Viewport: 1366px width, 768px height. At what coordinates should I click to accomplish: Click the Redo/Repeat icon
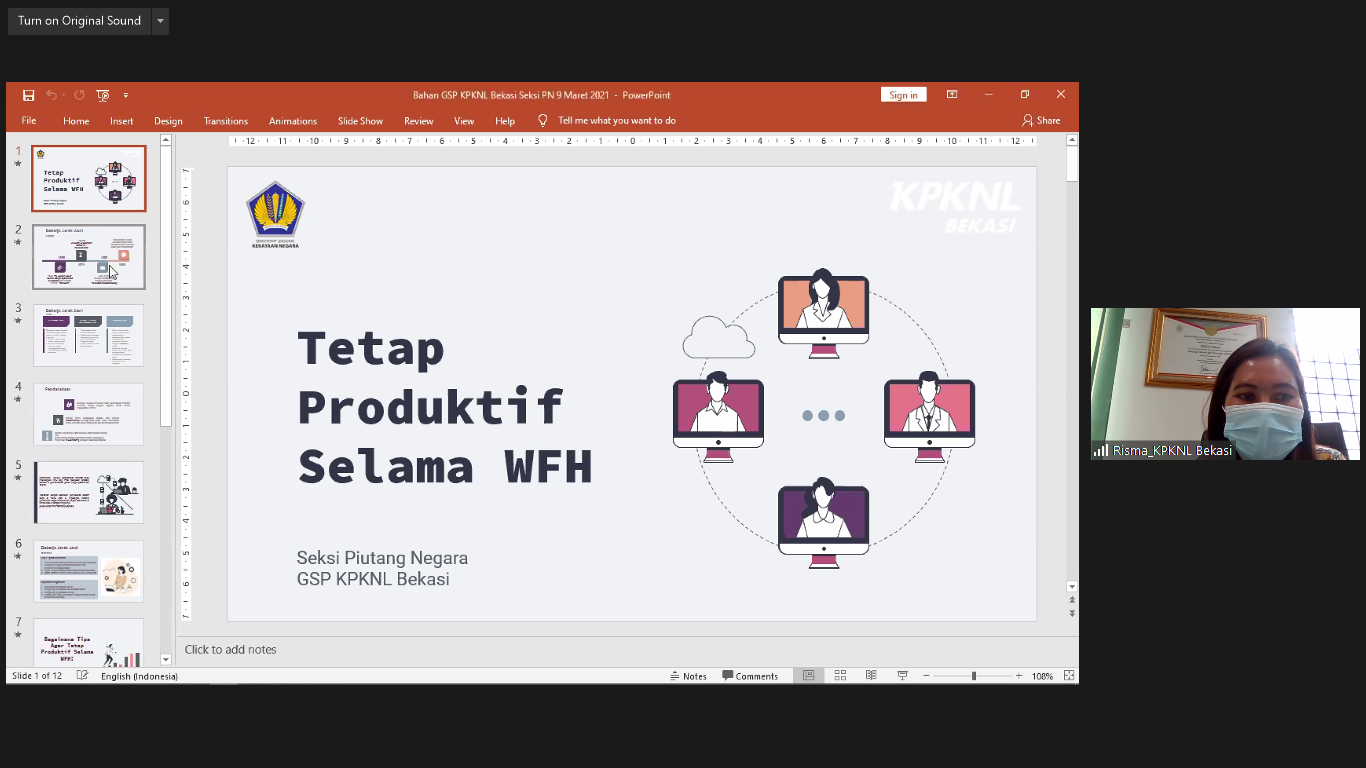click(79, 95)
